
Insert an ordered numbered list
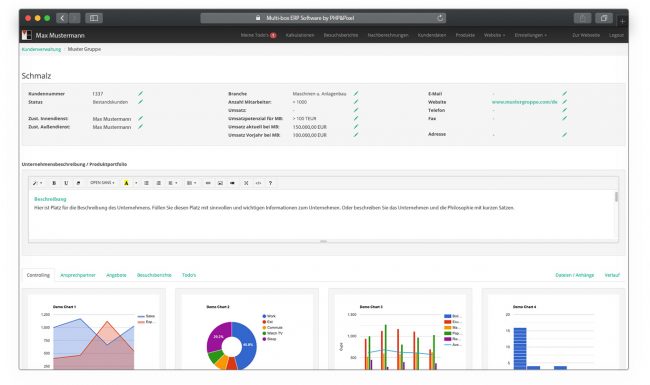158,183
